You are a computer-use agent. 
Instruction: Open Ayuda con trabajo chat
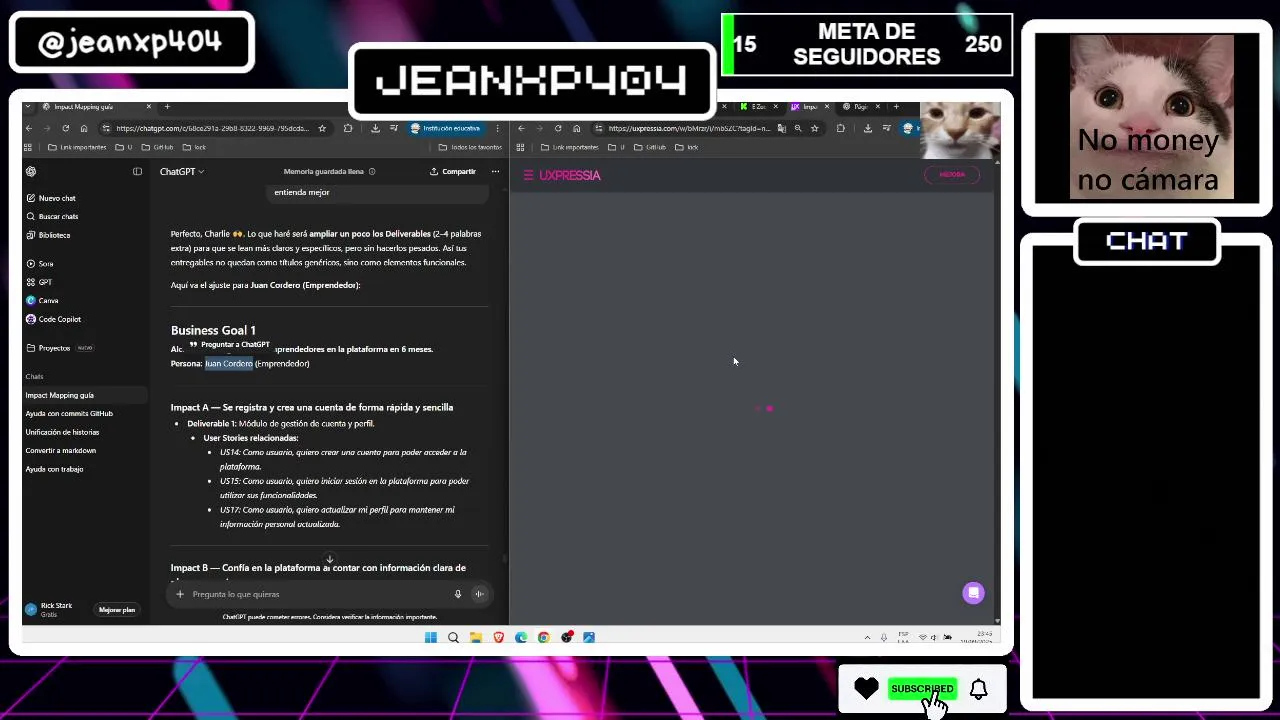[54, 469]
